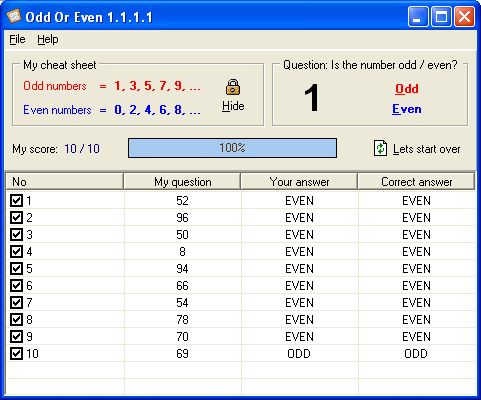Minimize the Odd Or Even window
The height and width of the screenshot is (400, 481).
pyautogui.click(x=418, y=16)
